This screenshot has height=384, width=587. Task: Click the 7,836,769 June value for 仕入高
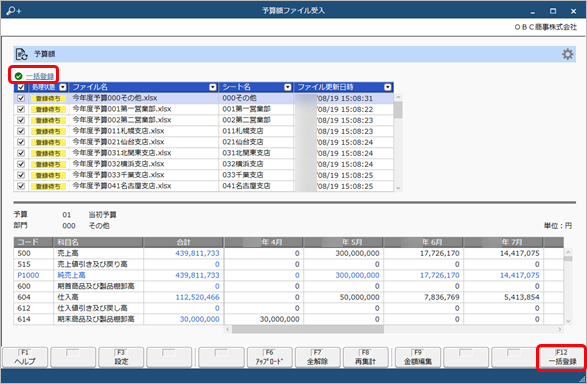(x=441, y=297)
